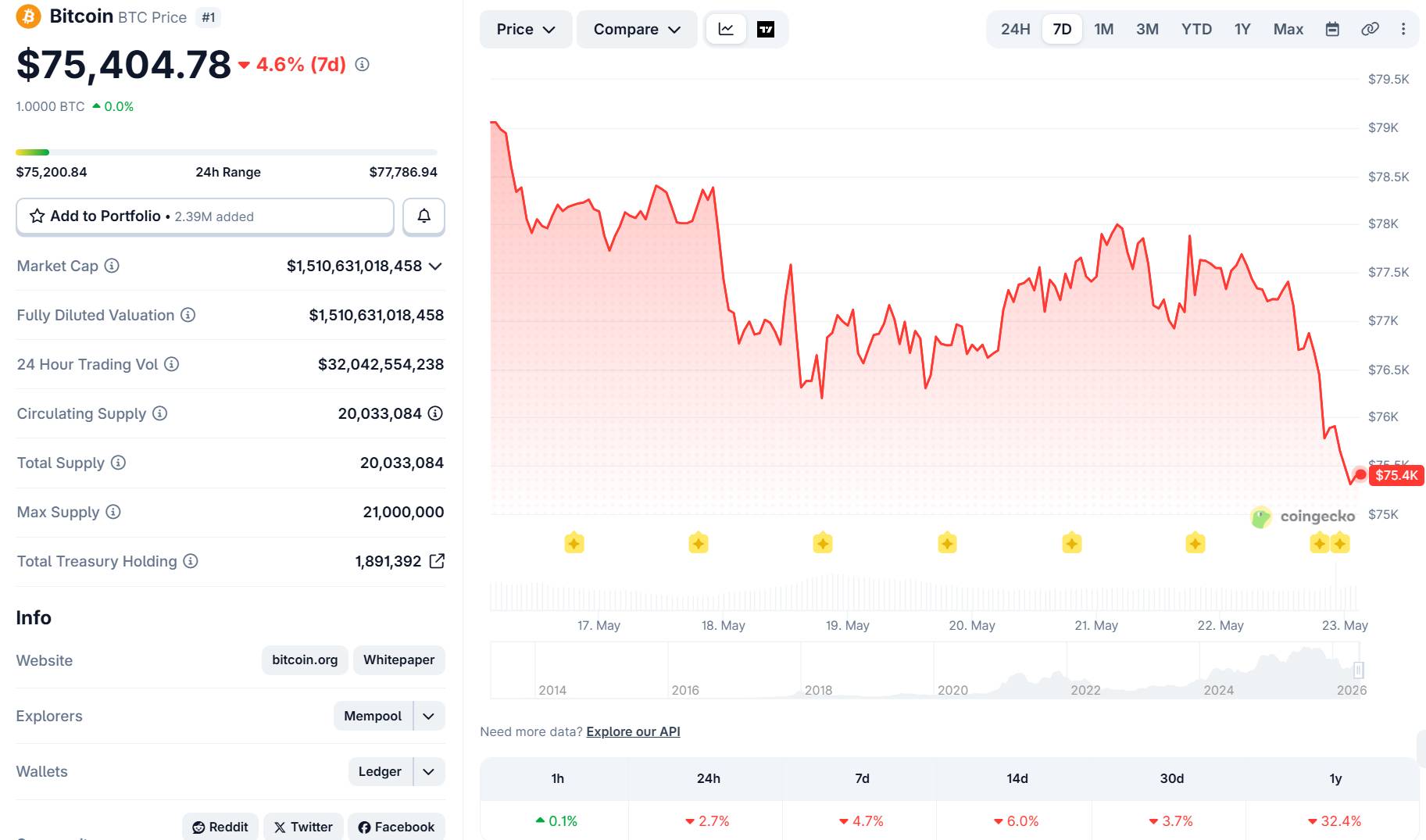Click news marker below 20. May

point(948,542)
